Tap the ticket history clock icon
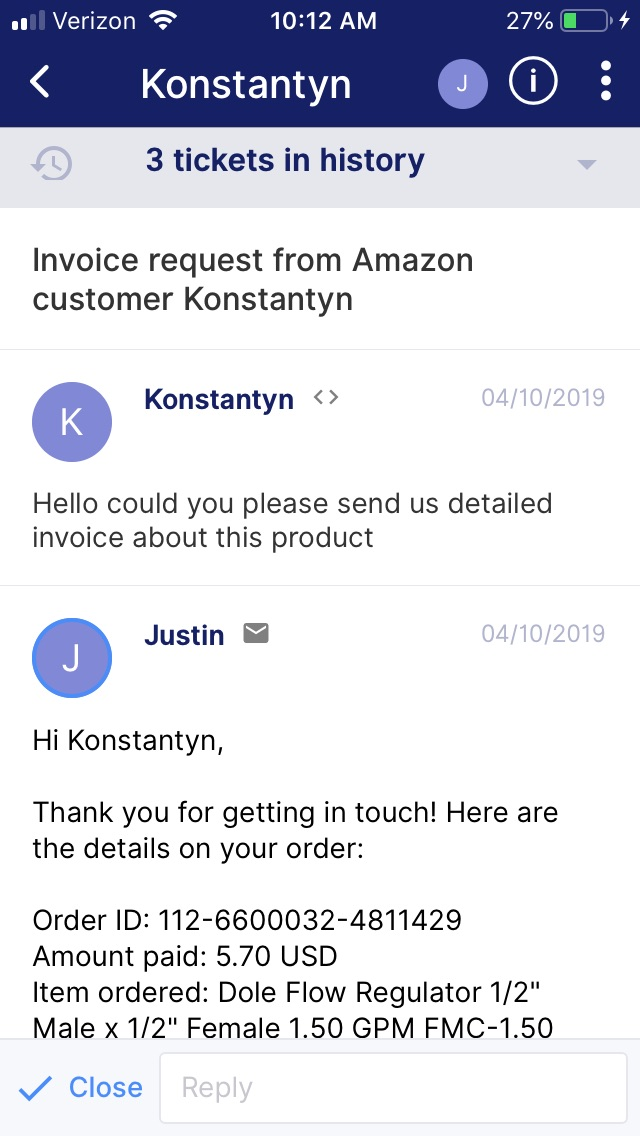 [52, 162]
